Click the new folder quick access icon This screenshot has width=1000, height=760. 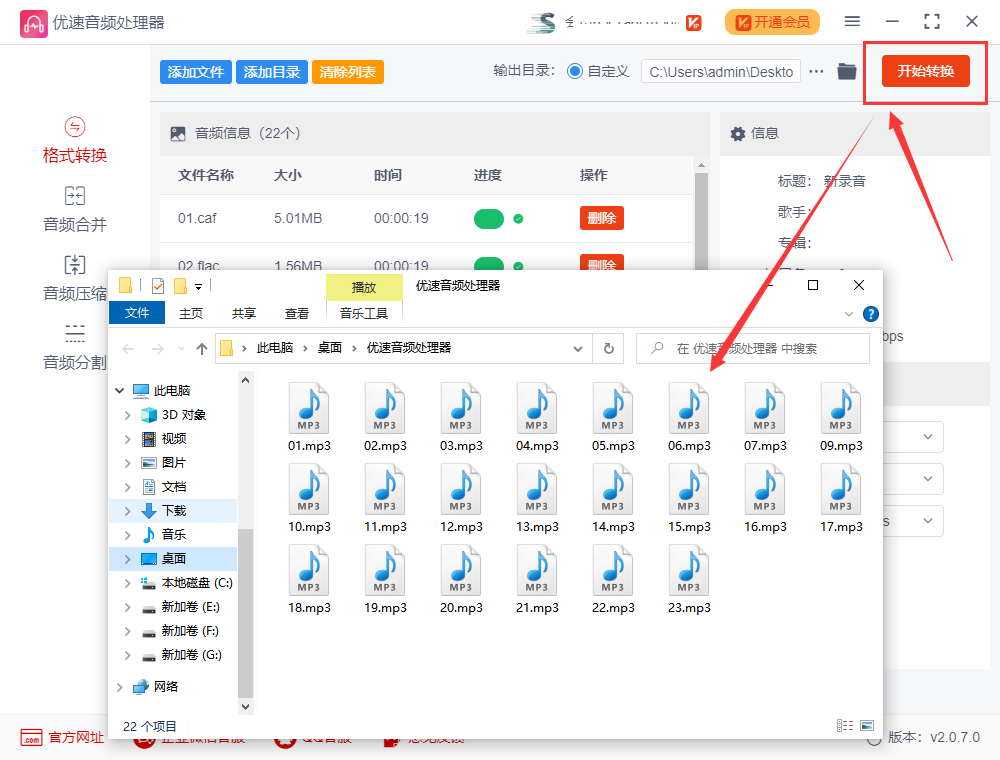click(x=180, y=286)
